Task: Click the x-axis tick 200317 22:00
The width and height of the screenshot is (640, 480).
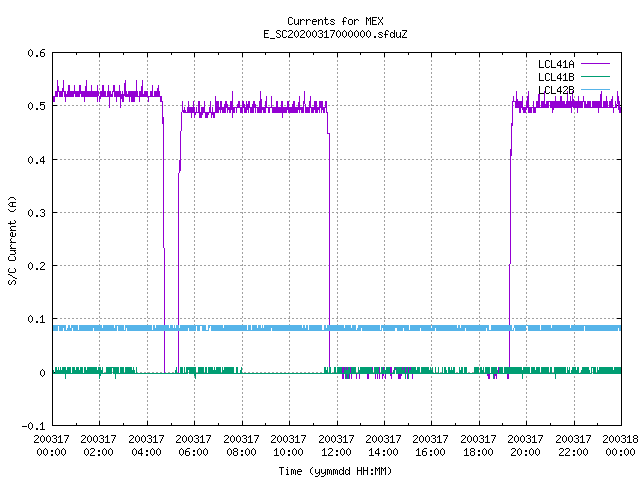Action: point(573,445)
